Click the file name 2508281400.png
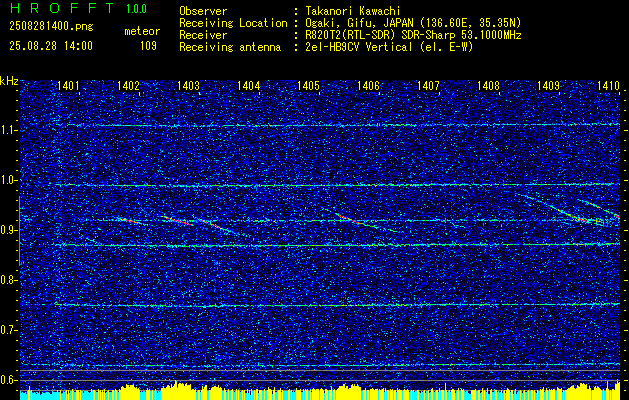The width and height of the screenshot is (629, 400). 51,27
